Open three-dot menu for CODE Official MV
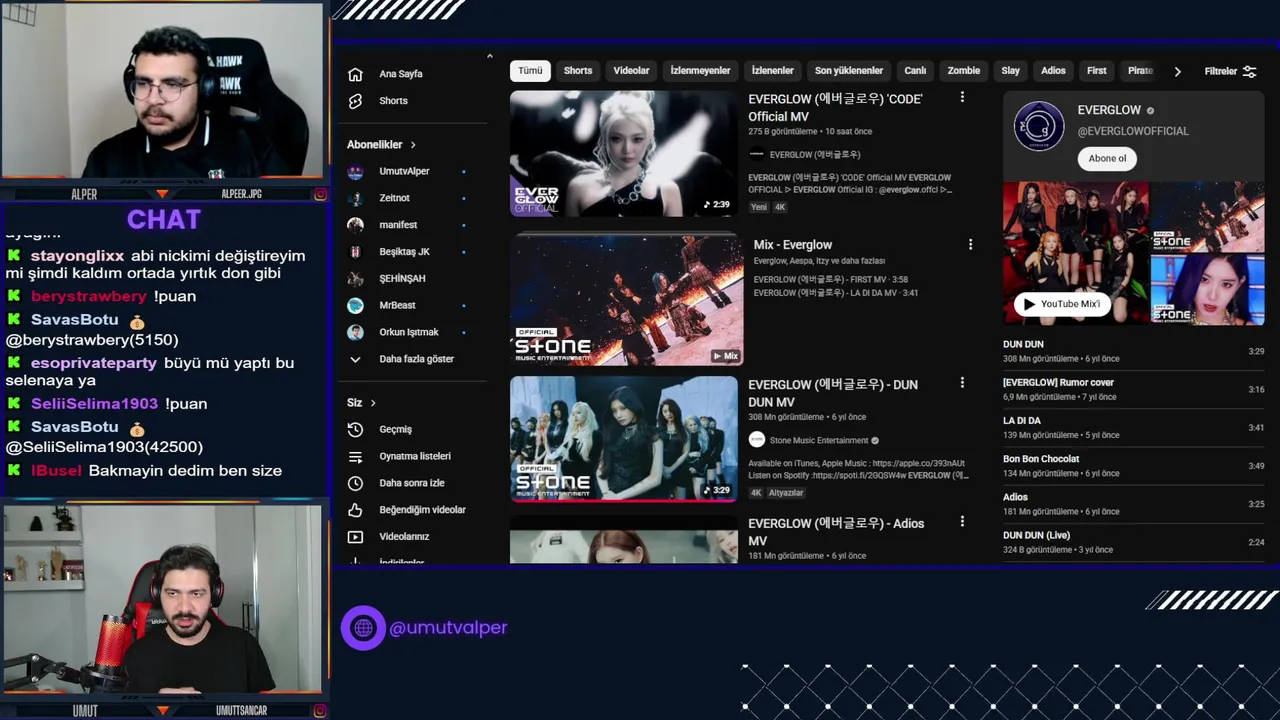 click(x=962, y=97)
